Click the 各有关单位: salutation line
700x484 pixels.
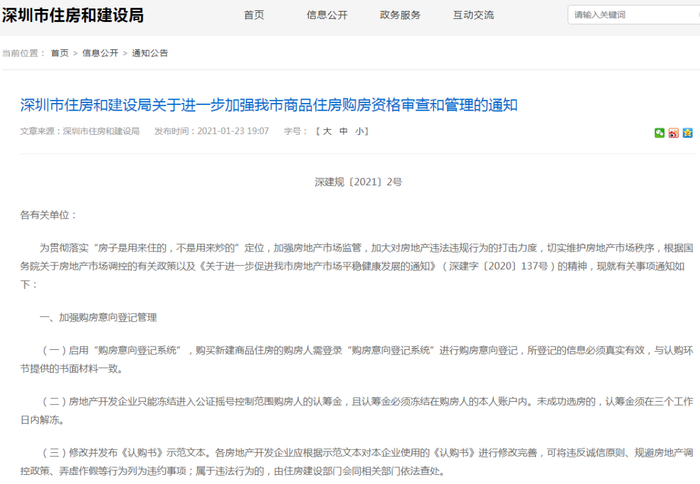click(49, 215)
